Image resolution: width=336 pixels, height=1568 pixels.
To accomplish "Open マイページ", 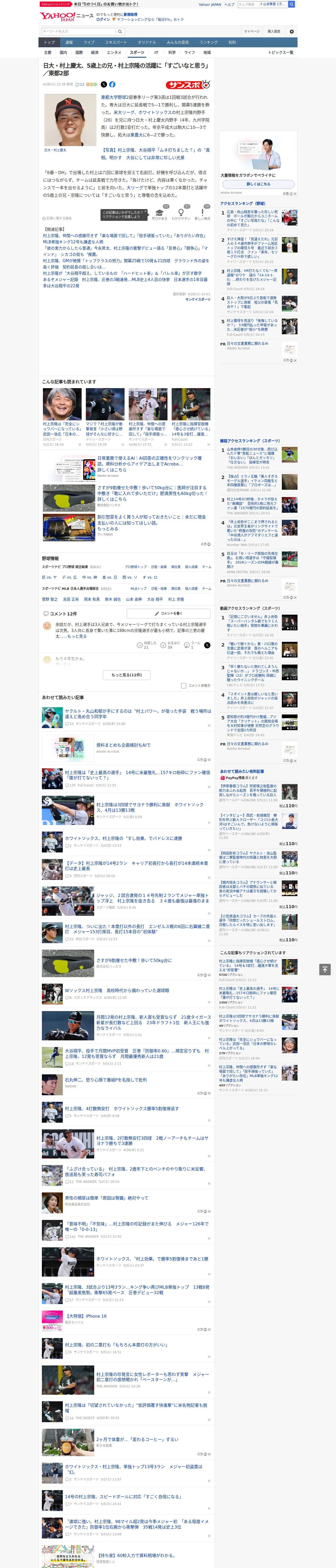I will 252,32.
